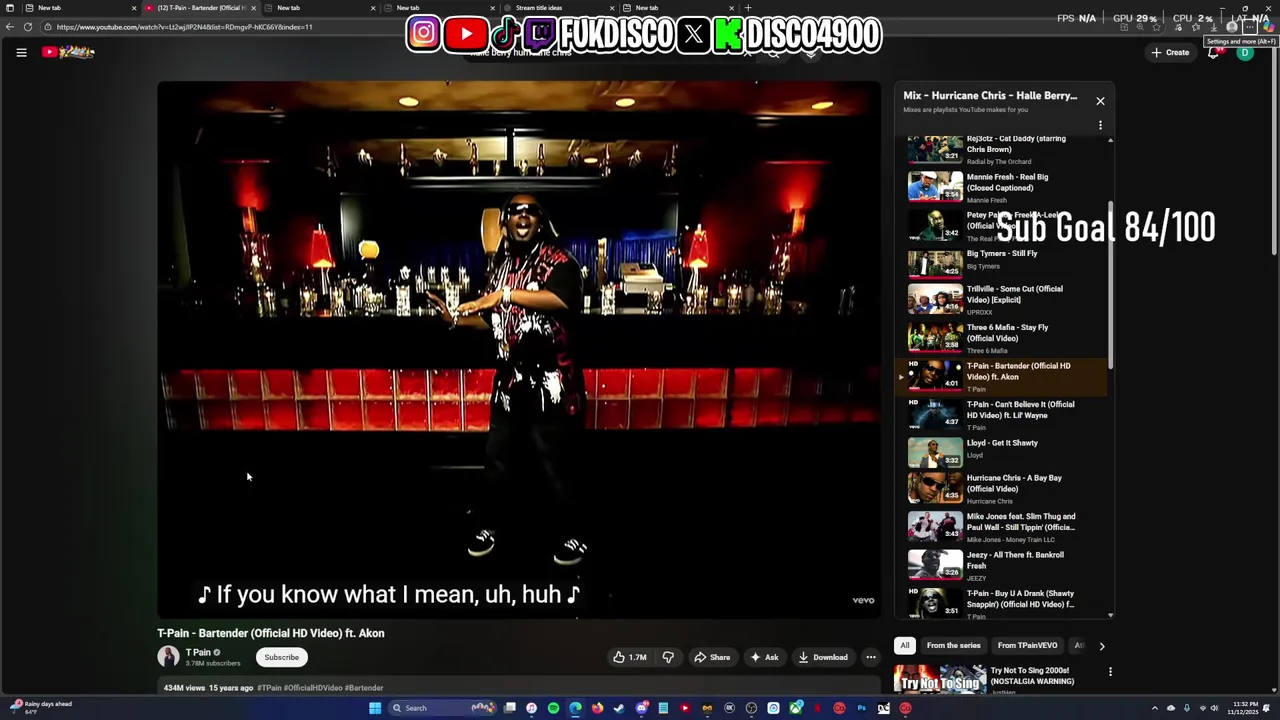Image resolution: width=1280 pixels, height=720 pixels.
Task: Play Mike Jones - Still Tippin'
Action: click(1000, 527)
